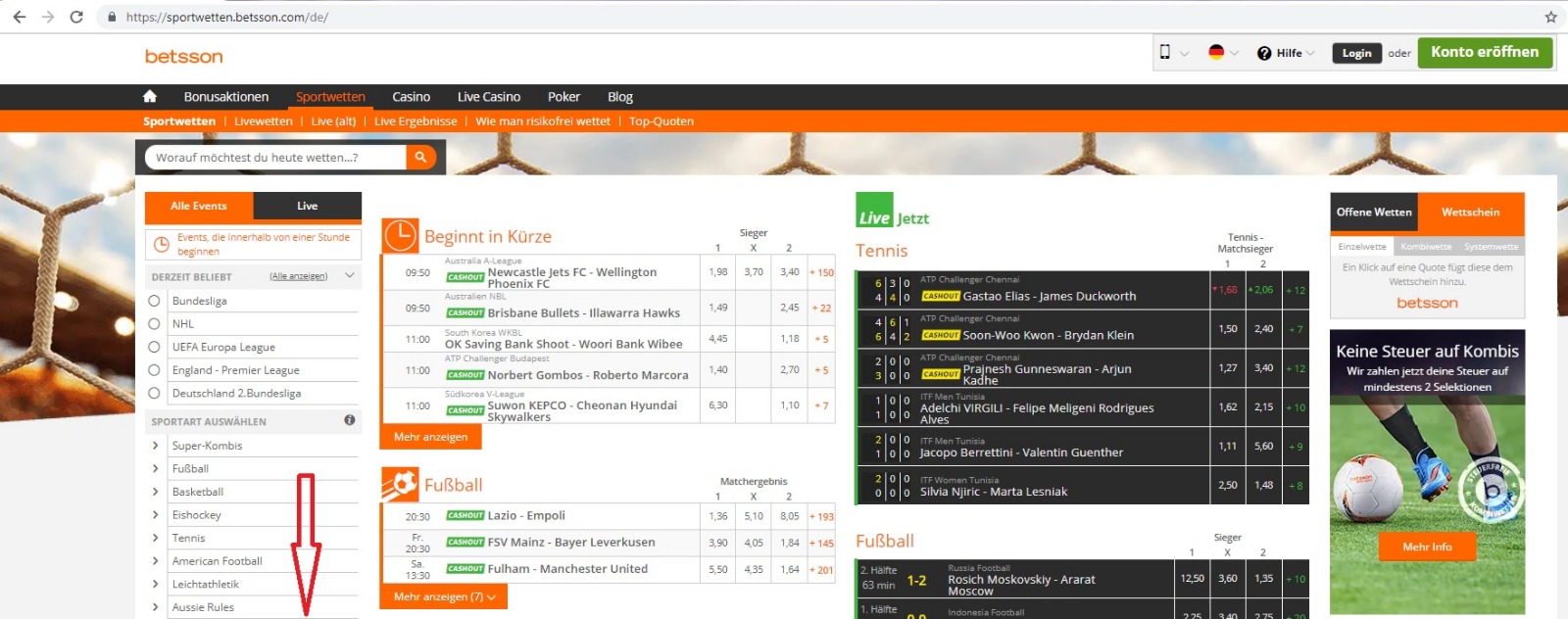The height and width of the screenshot is (619, 1568).
Task: Open the German flag language selector
Action: pos(1216,53)
